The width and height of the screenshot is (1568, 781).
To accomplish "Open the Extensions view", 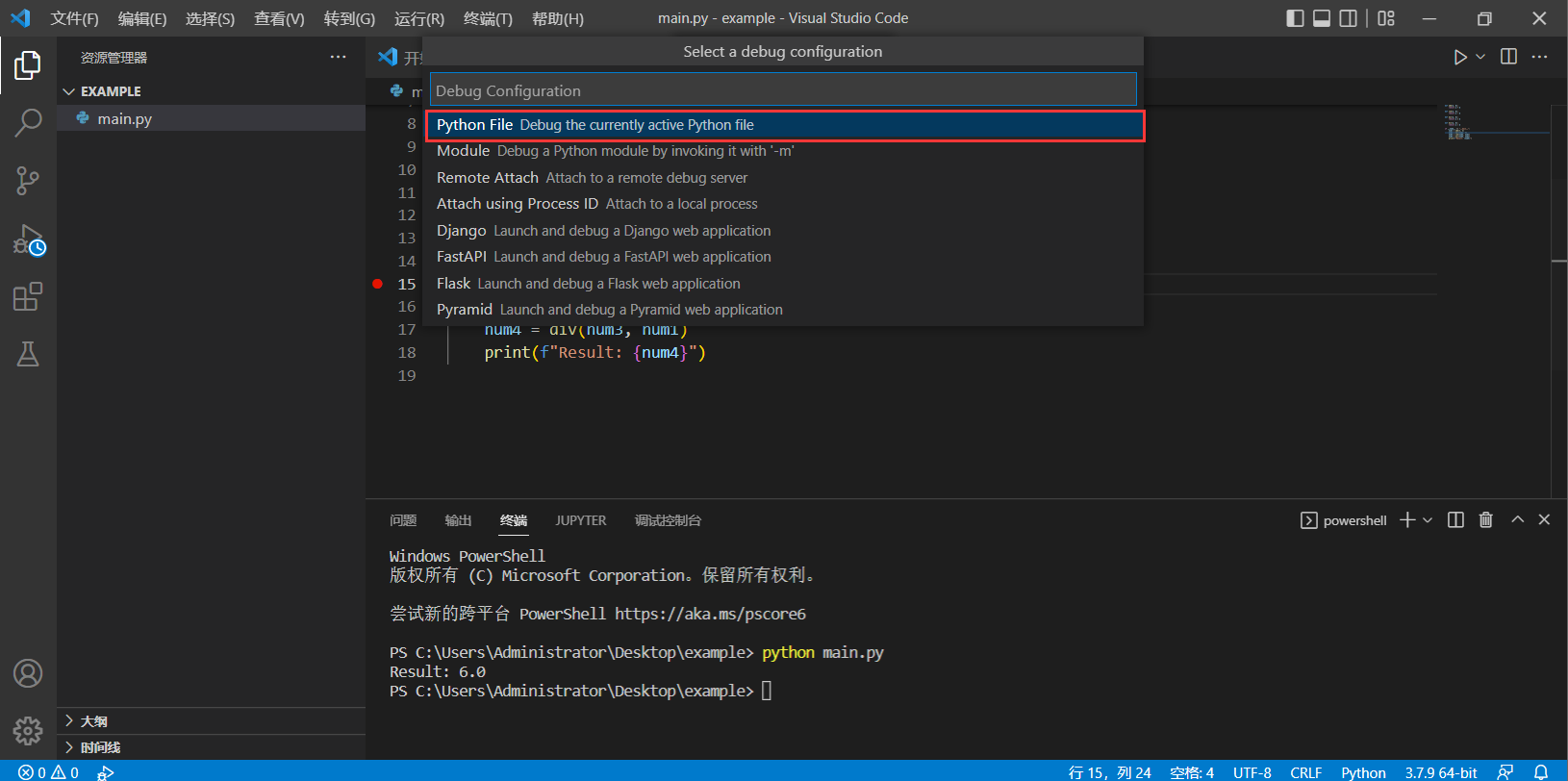I will point(28,296).
